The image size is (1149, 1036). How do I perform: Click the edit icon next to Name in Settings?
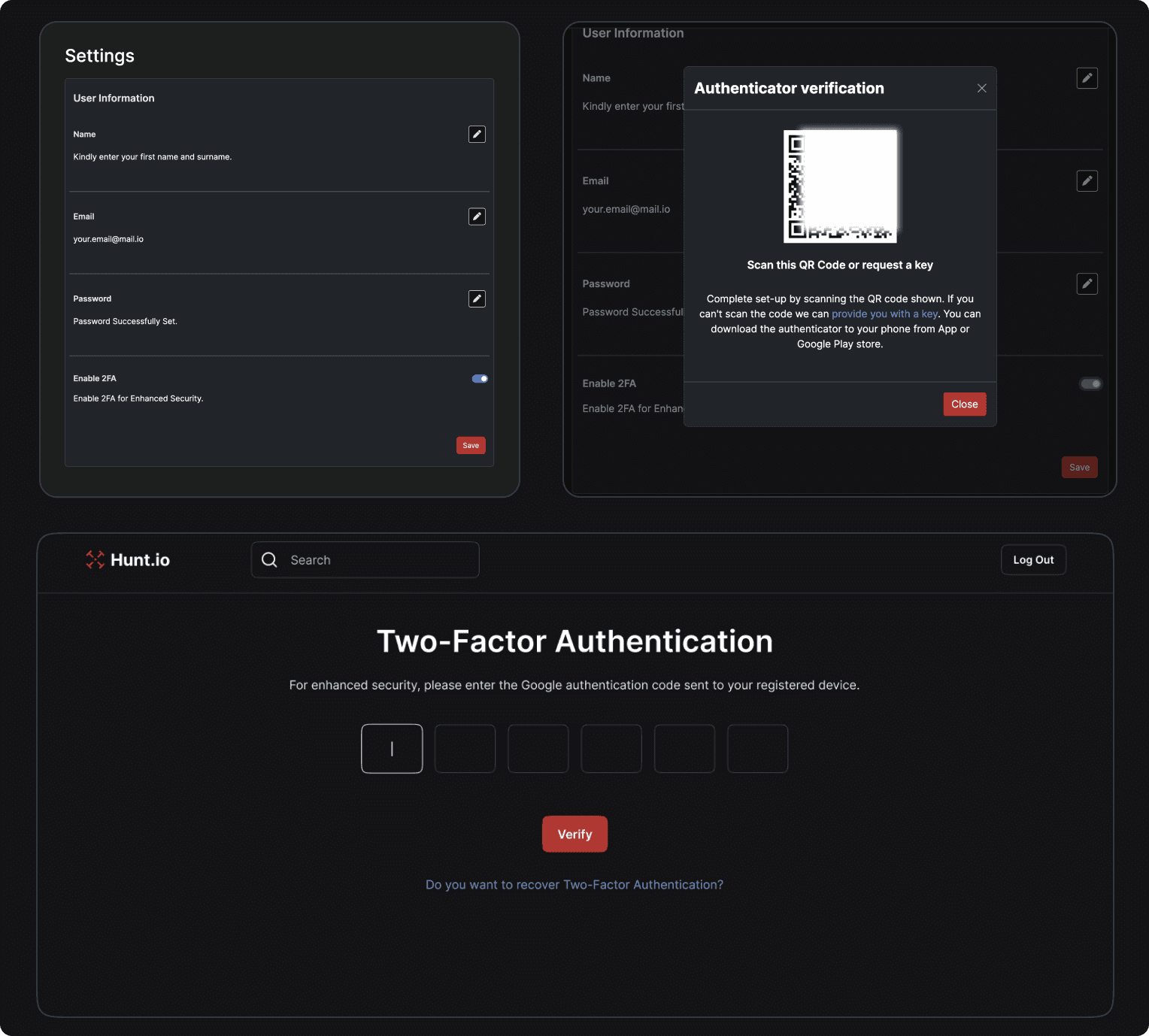point(477,135)
